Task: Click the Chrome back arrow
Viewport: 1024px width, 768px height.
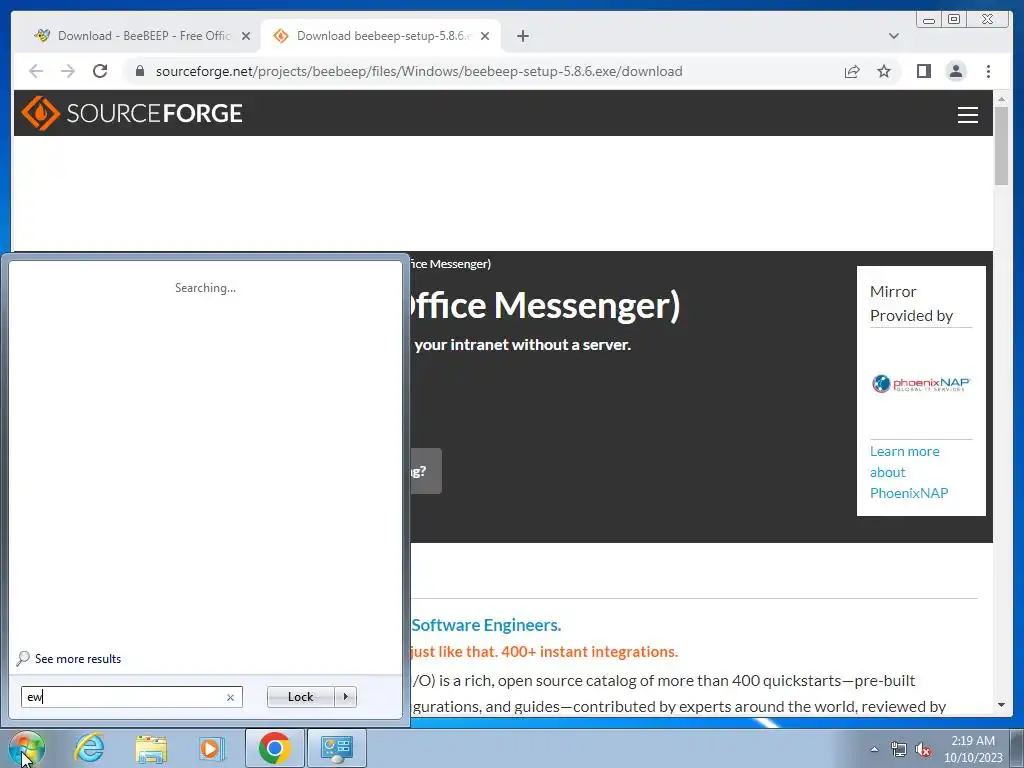Action: 36,71
